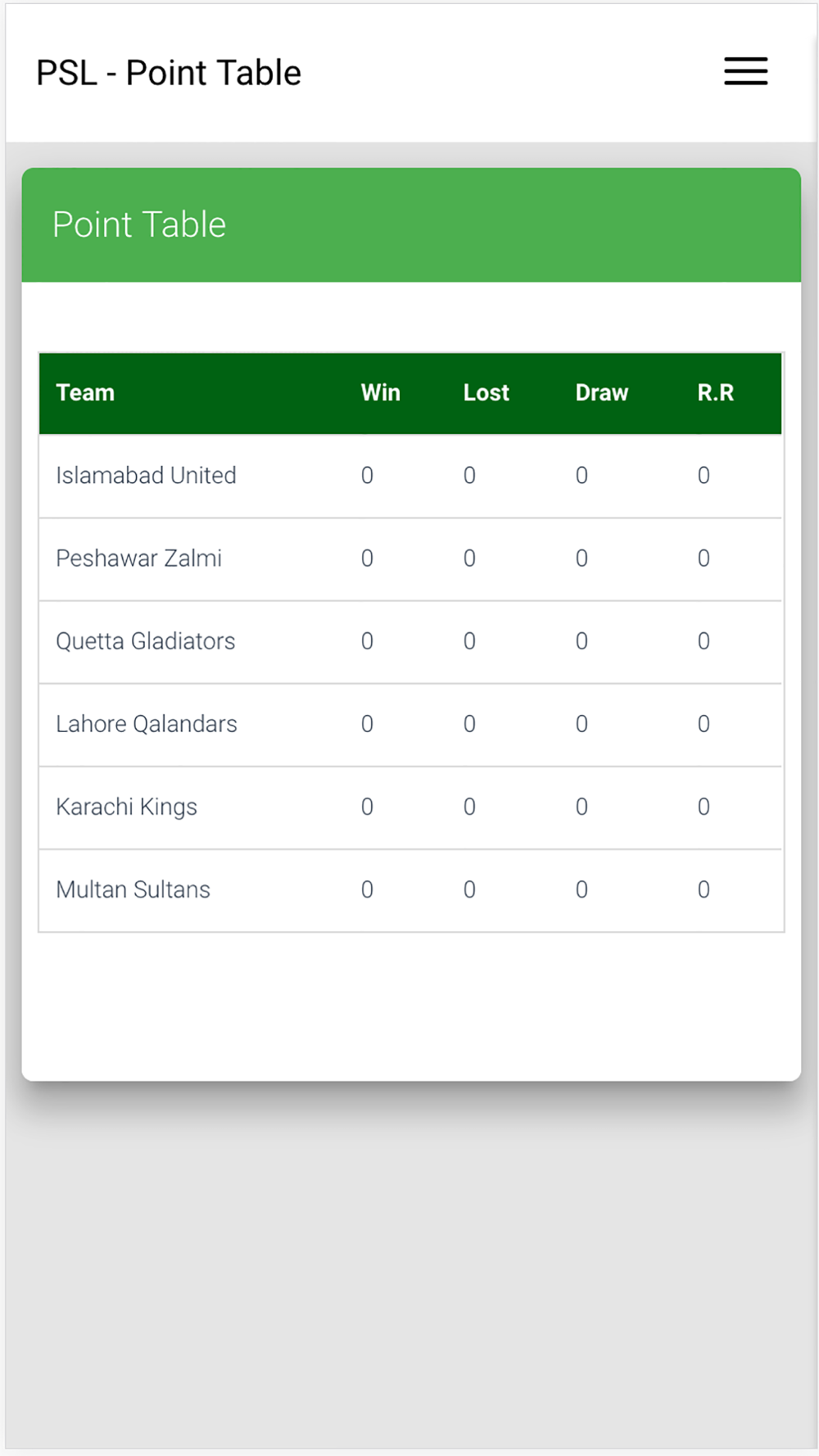
Task: Click Islamabad United's Win value
Action: (x=367, y=476)
